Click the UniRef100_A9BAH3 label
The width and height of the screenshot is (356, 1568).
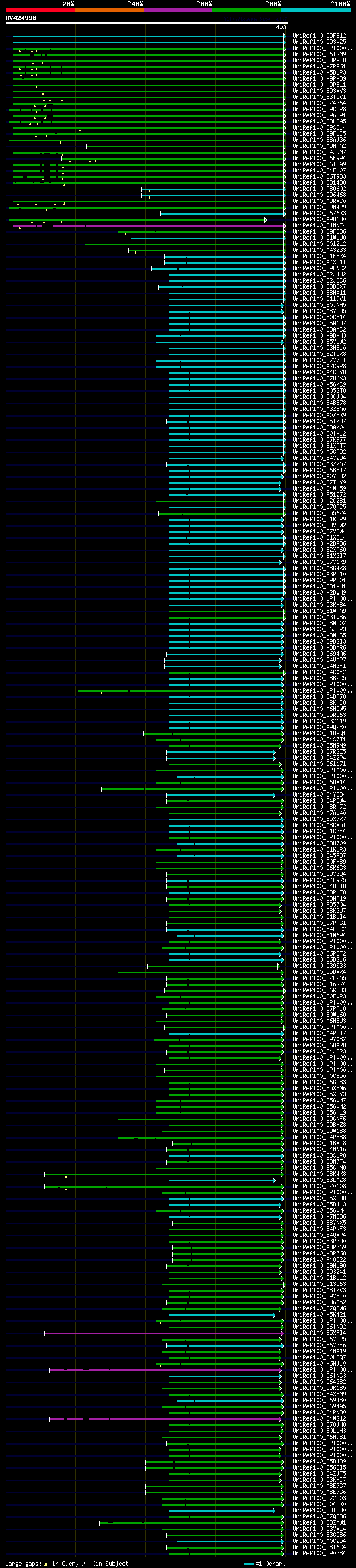[x=319, y=336]
